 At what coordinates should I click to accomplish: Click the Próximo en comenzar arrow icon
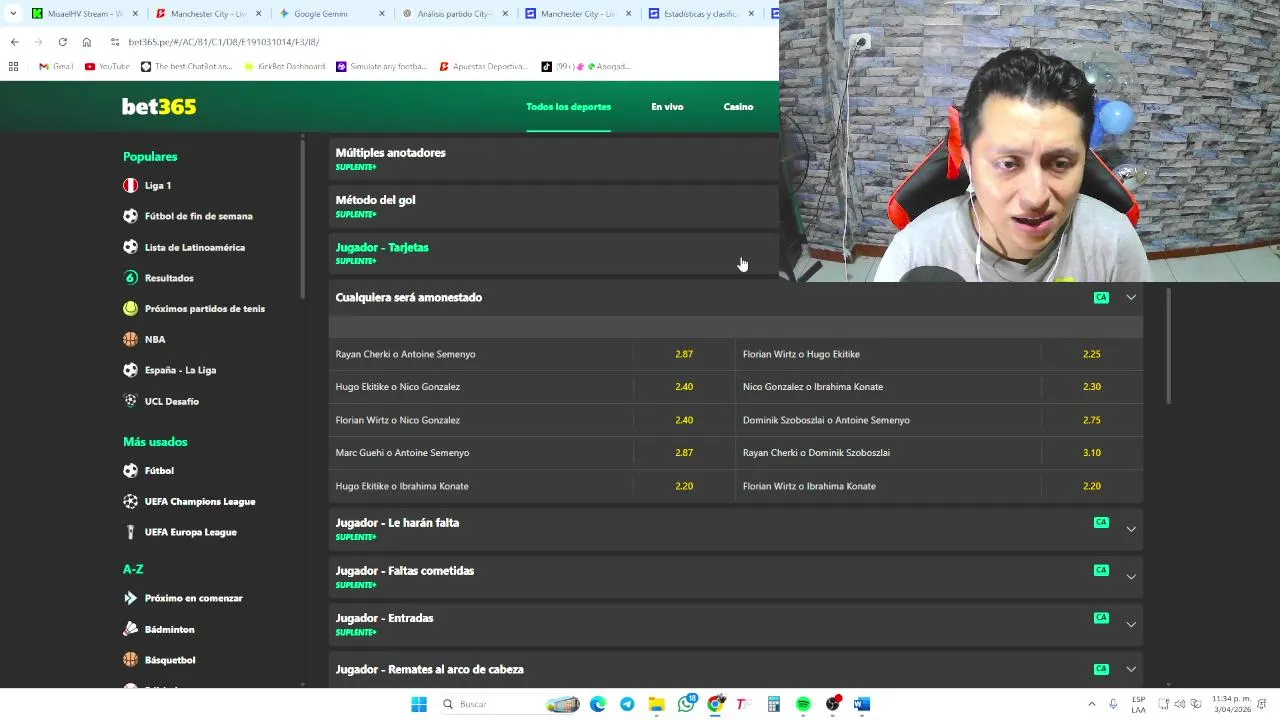tap(130, 598)
